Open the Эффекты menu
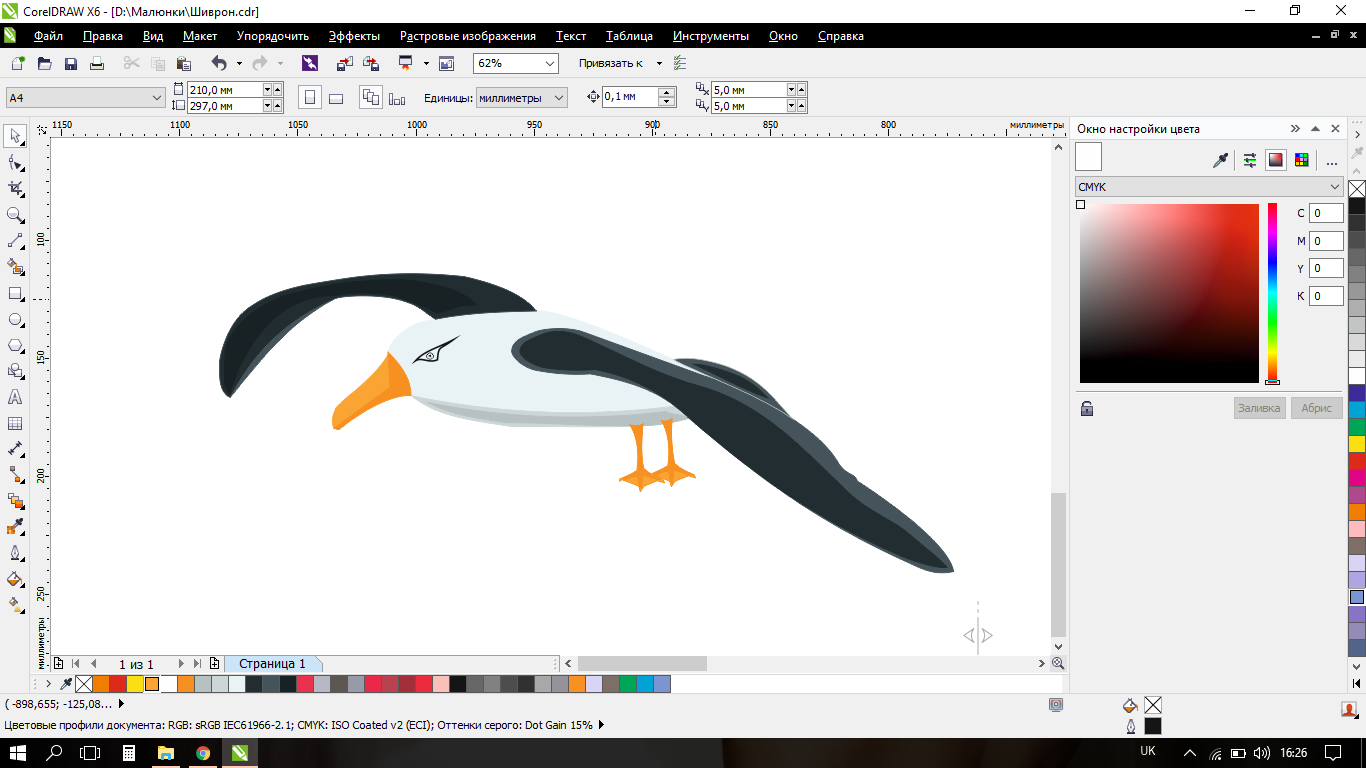1366x768 pixels. [354, 36]
